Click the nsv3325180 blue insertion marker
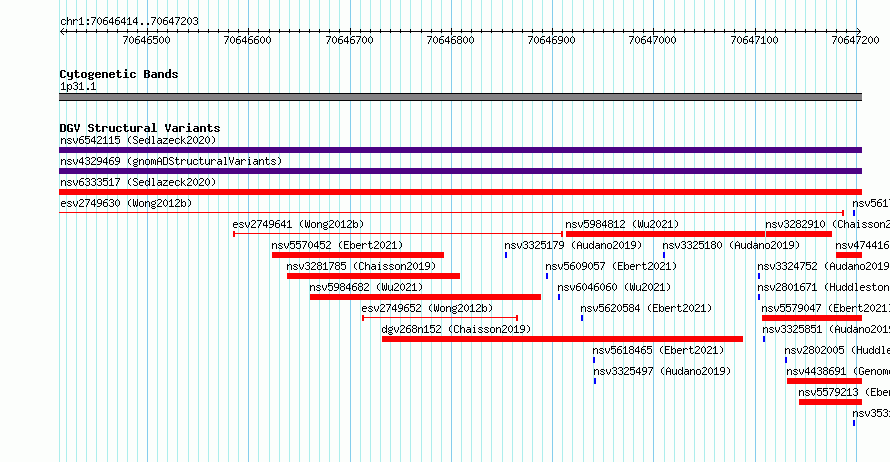Viewport: 890px width, 462px height. tap(664, 255)
